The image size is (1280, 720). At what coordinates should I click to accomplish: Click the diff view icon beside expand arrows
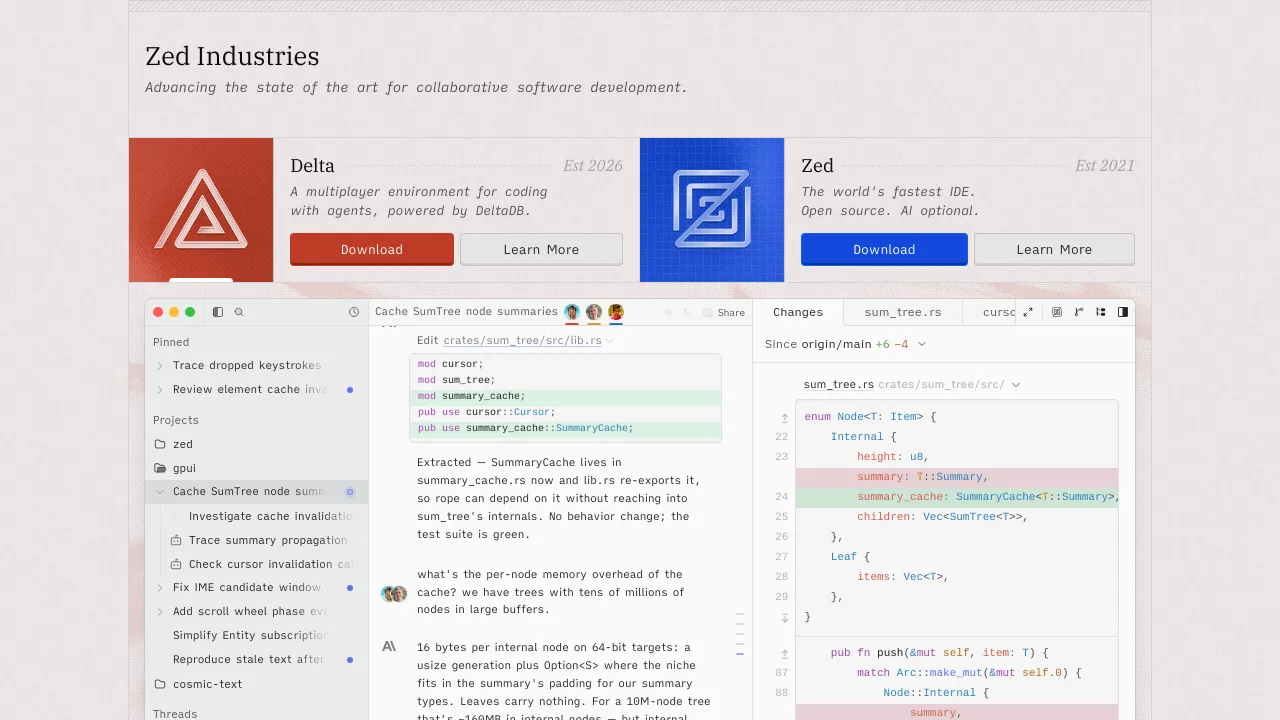pyautogui.click(x=1057, y=312)
